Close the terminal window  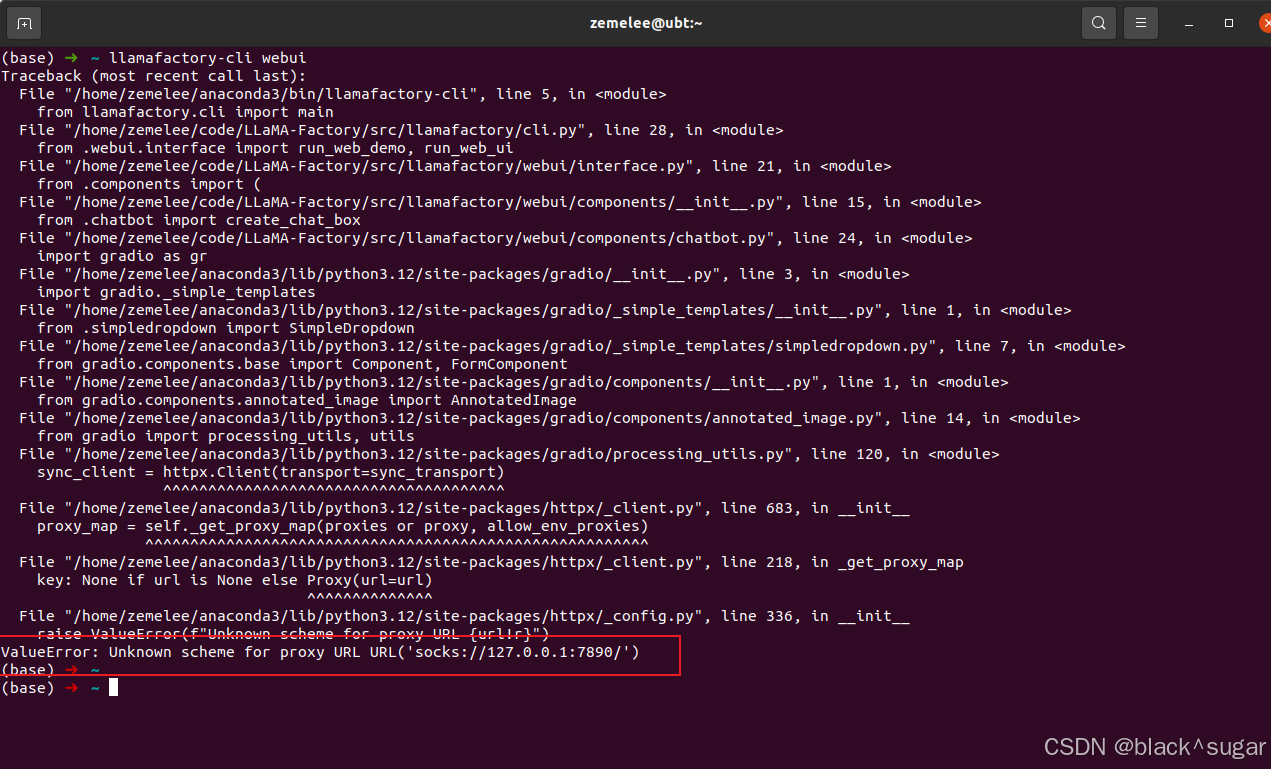(1265, 23)
